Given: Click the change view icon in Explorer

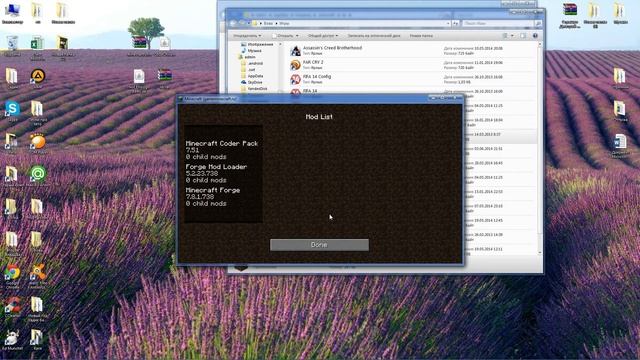Looking at the screenshot, I should pos(505,36).
